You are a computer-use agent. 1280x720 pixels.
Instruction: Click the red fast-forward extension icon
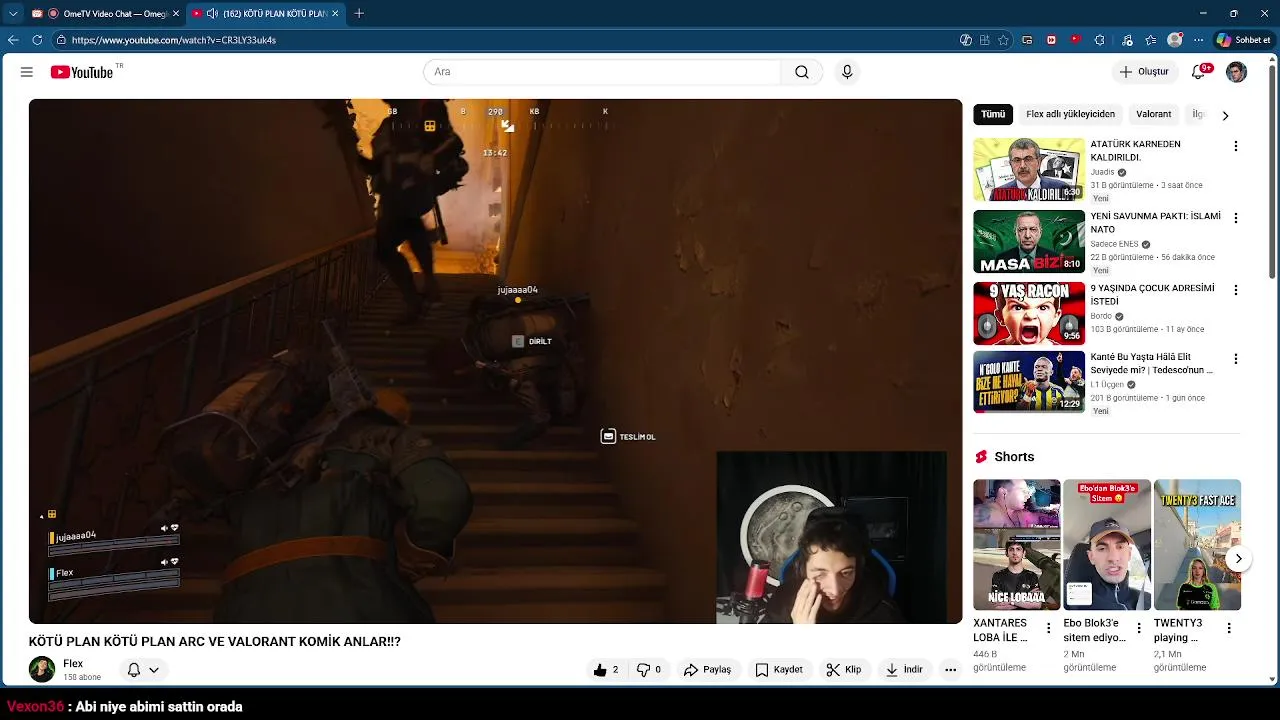click(1051, 40)
